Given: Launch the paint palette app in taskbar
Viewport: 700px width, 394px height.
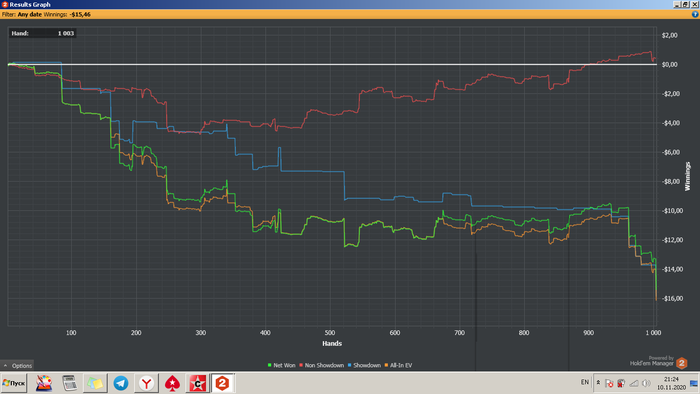Looking at the screenshot, I should point(44,383).
